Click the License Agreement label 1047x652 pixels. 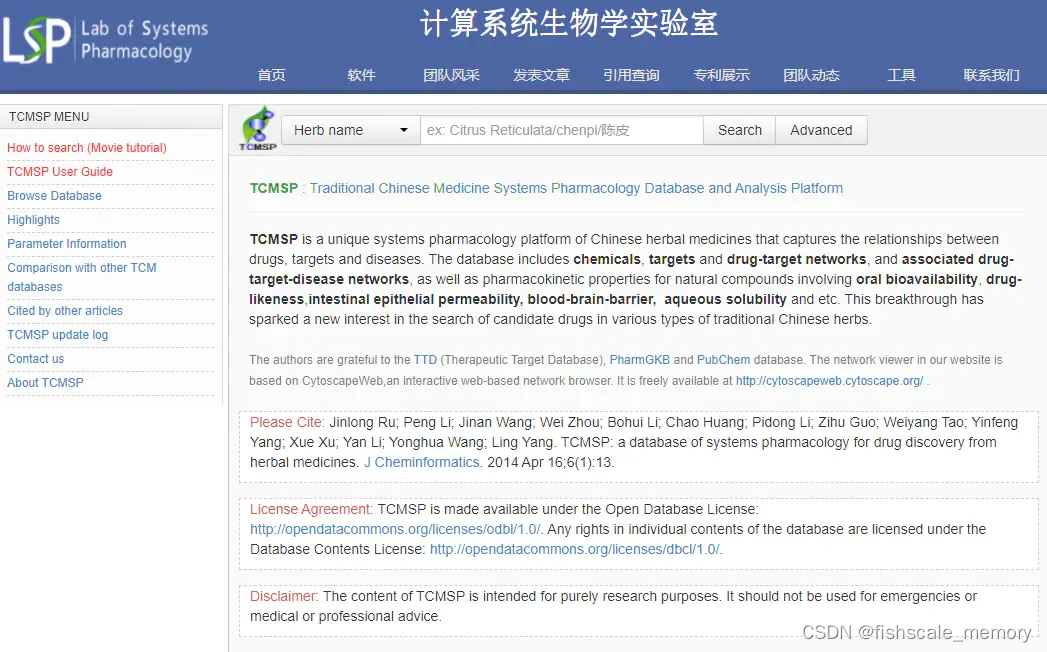click(x=311, y=509)
